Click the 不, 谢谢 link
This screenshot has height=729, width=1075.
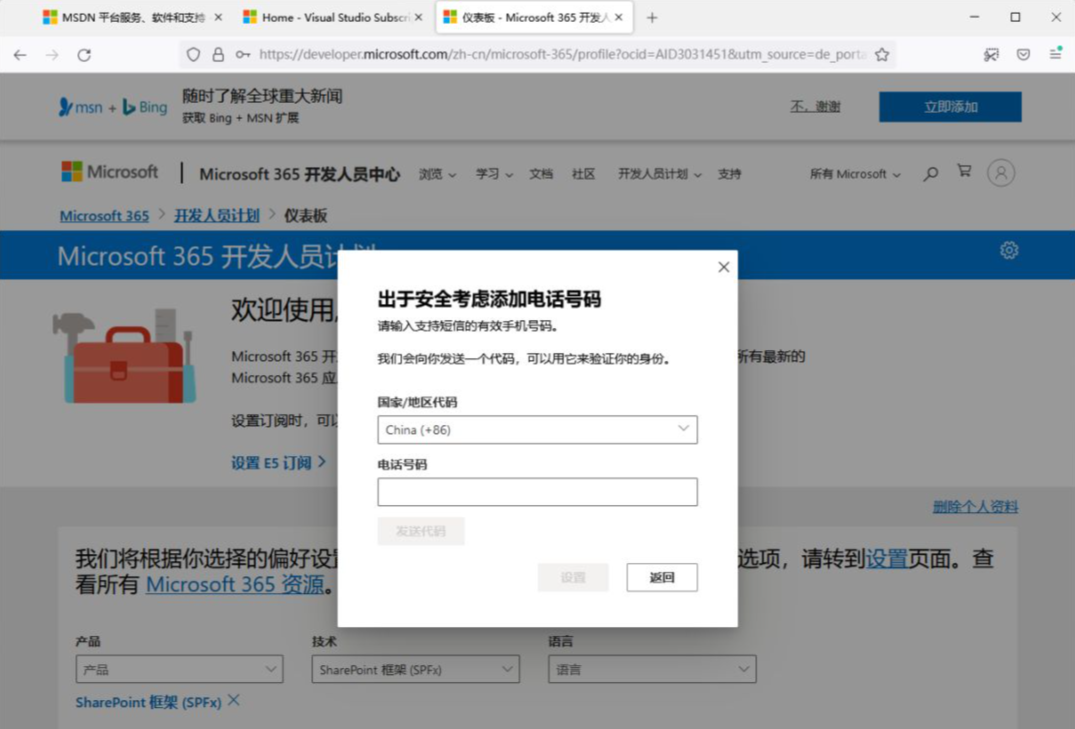pyautogui.click(x=815, y=106)
